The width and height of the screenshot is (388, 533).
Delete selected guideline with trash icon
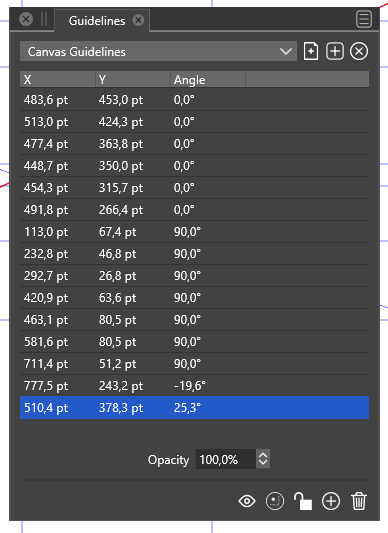pos(359,501)
